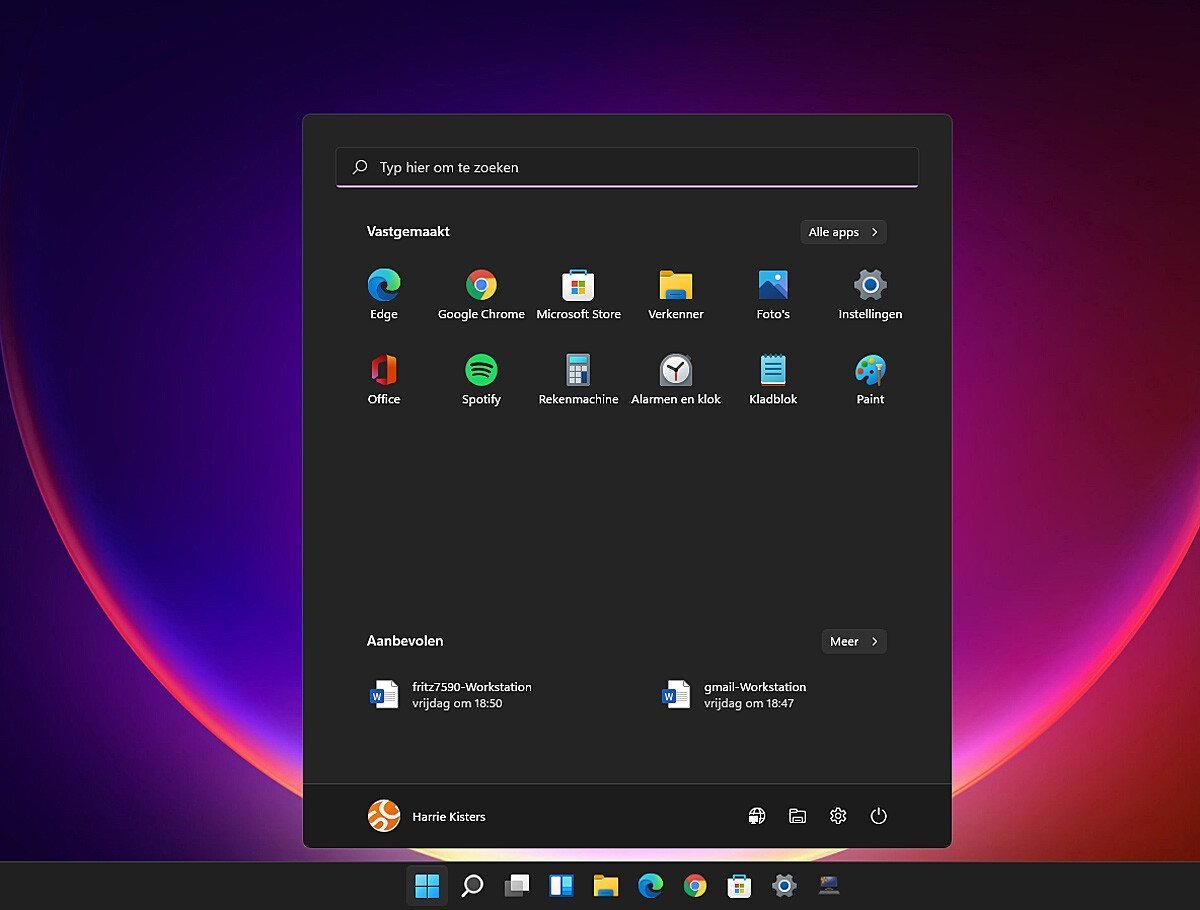Open Alarmen en klok app
The image size is (1200, 910).
(x=676, y=380)
